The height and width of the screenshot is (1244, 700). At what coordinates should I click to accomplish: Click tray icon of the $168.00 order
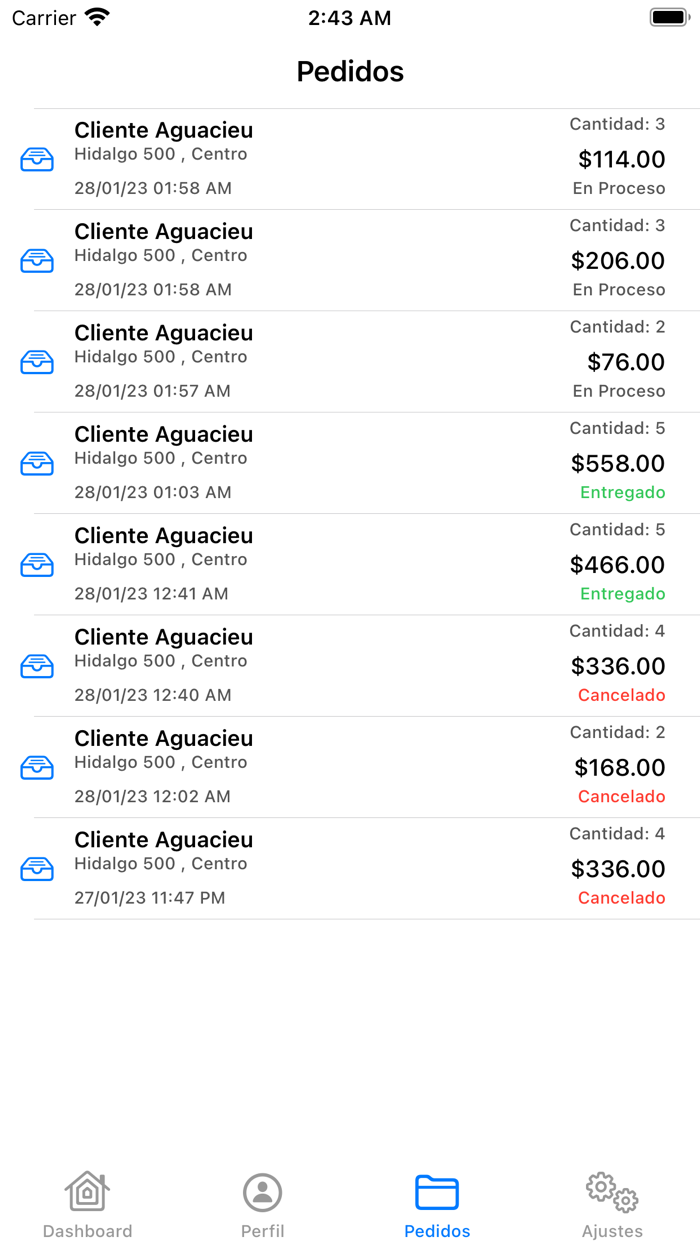coord(37,767)
